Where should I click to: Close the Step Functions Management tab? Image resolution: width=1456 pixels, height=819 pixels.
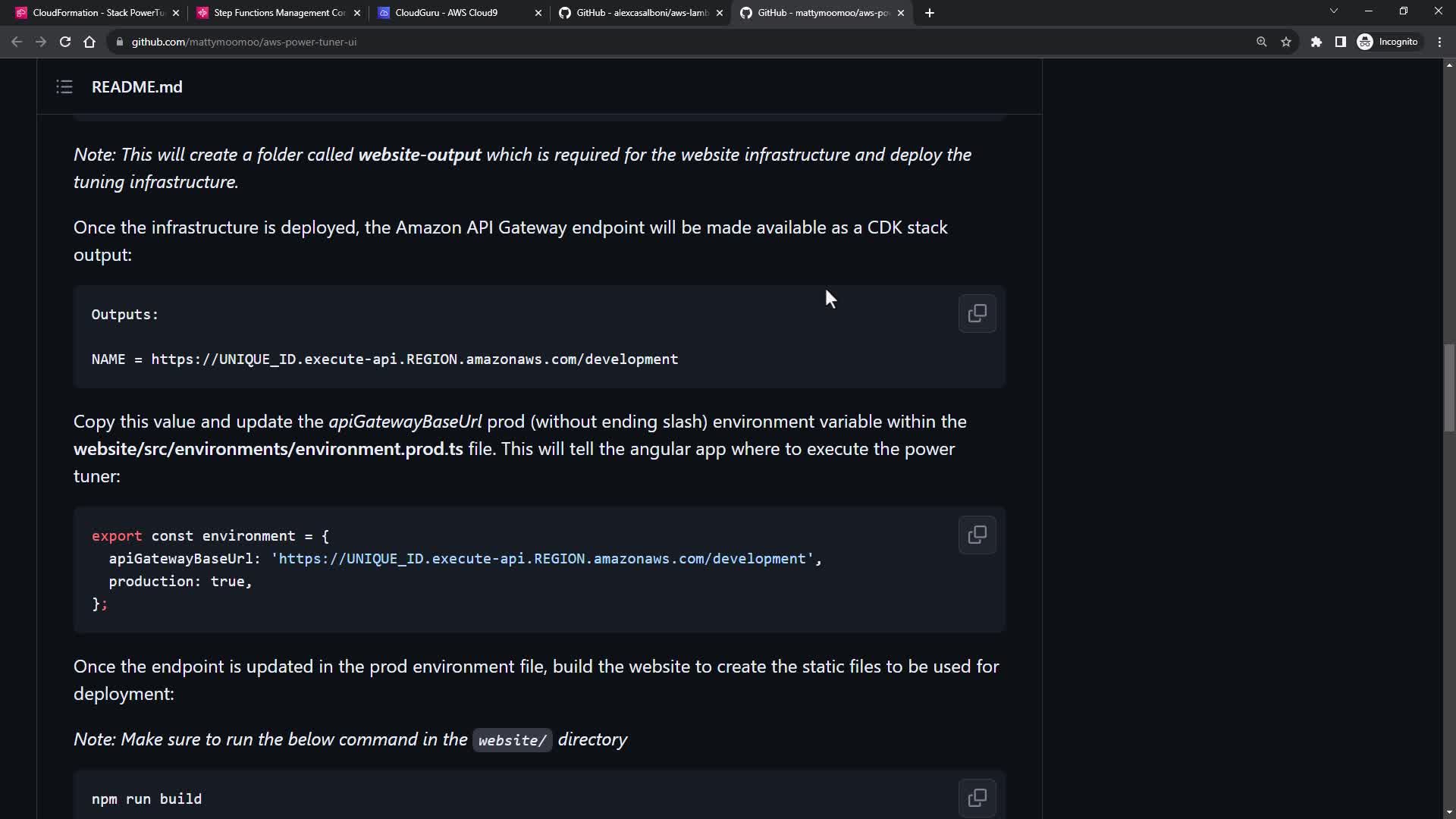tap(357, 13)
